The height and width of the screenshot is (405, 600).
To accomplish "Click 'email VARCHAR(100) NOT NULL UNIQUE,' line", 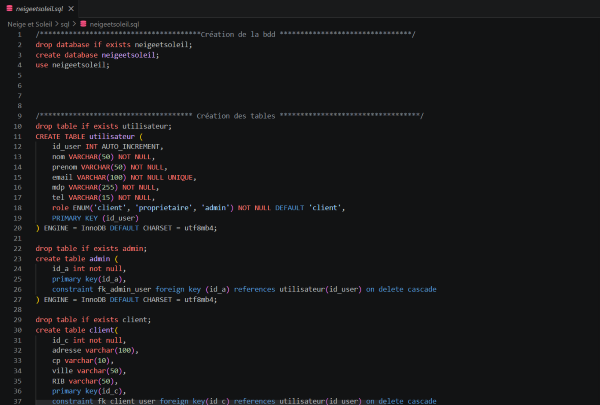I will [124, 178].
